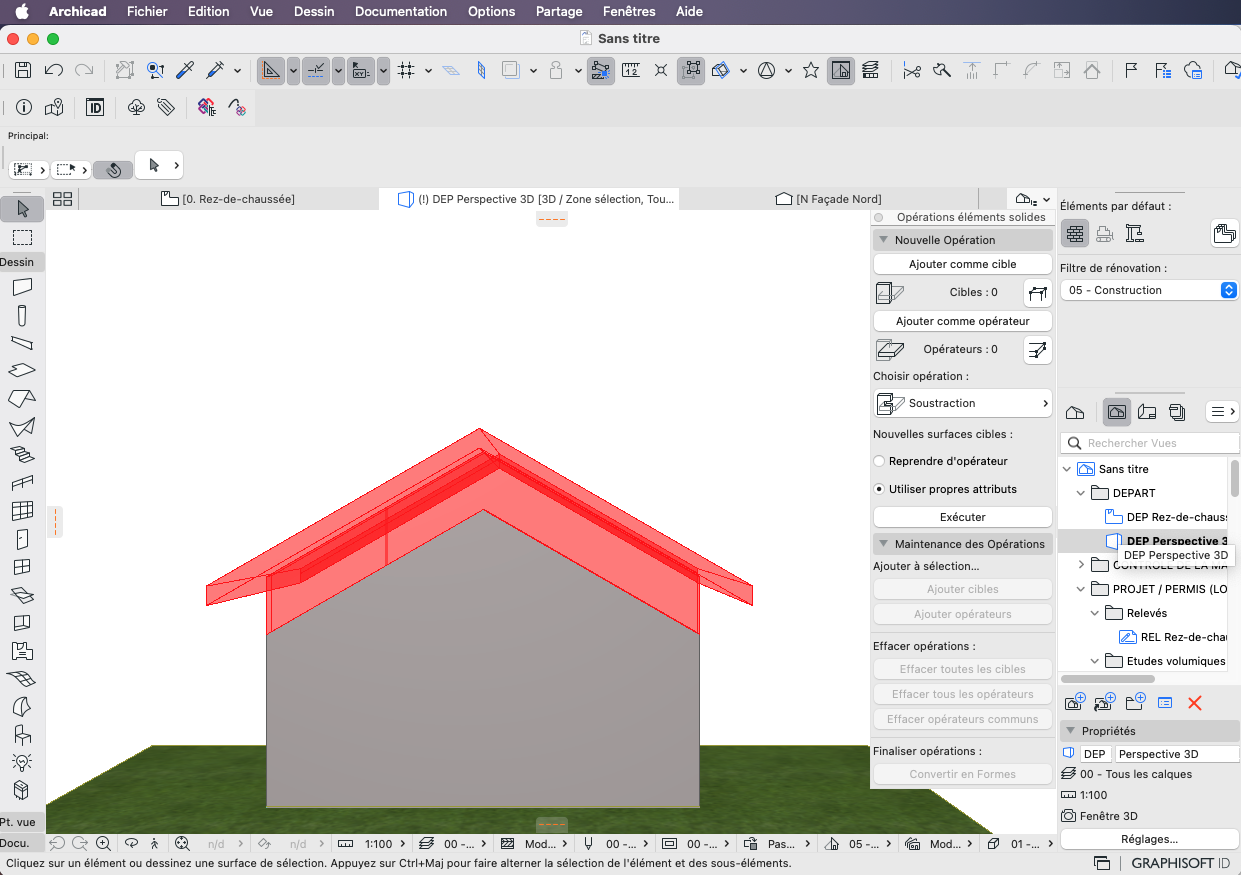Viewport: 1241px width, 875px height.
Task: Open the Filtre de rénovation dropdown
Action: [x=1150, y=290]
